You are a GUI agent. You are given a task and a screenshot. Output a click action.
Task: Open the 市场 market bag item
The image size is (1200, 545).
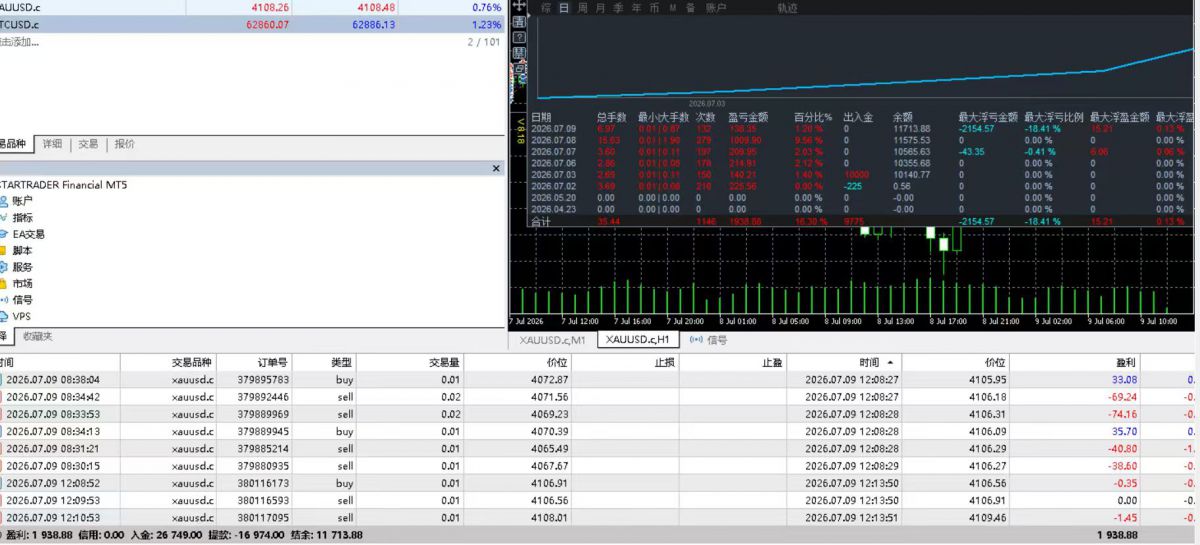pos(16,283)
